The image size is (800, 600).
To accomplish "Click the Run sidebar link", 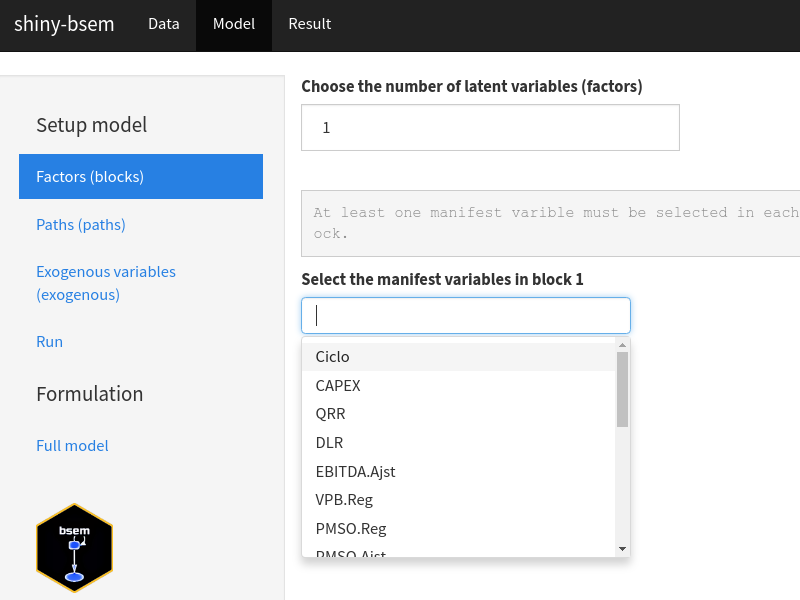I will (50, 342).
